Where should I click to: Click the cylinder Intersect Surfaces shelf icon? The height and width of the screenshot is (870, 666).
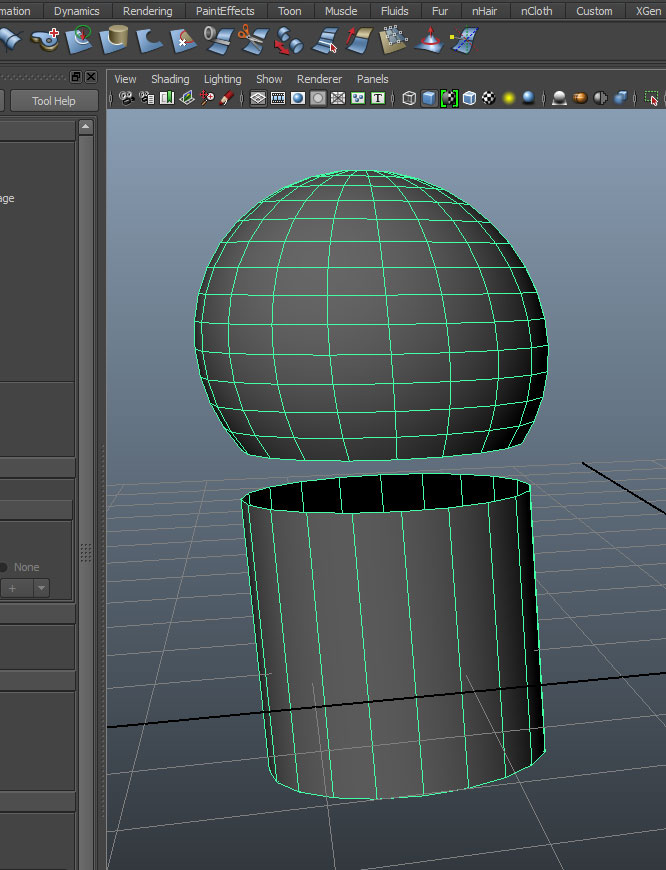tap(114, 40)
